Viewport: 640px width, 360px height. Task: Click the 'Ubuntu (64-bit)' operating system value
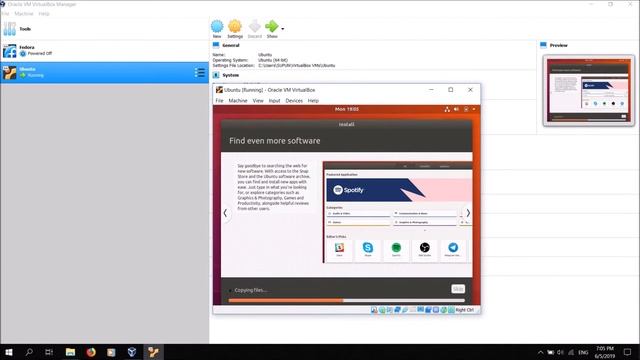273,60
